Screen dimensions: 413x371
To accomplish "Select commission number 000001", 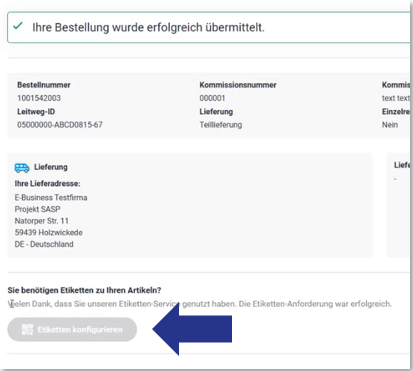I will [x=212, y=98].
